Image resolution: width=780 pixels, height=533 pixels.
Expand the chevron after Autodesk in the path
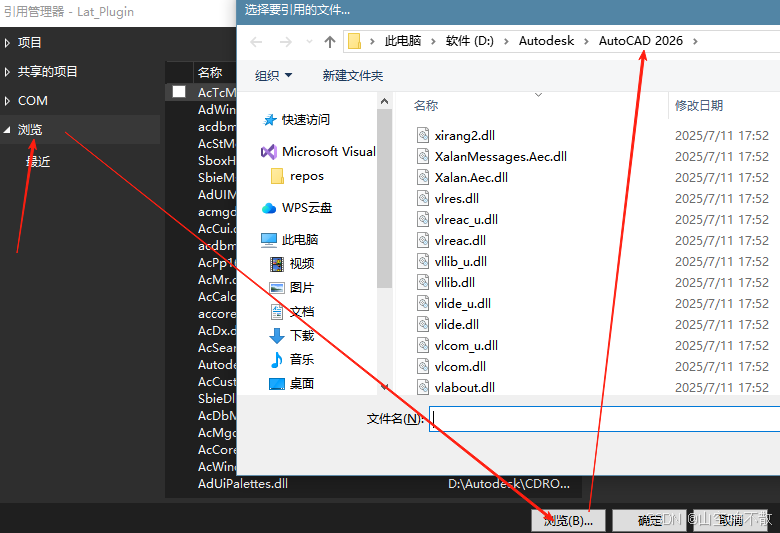point(586,41)
